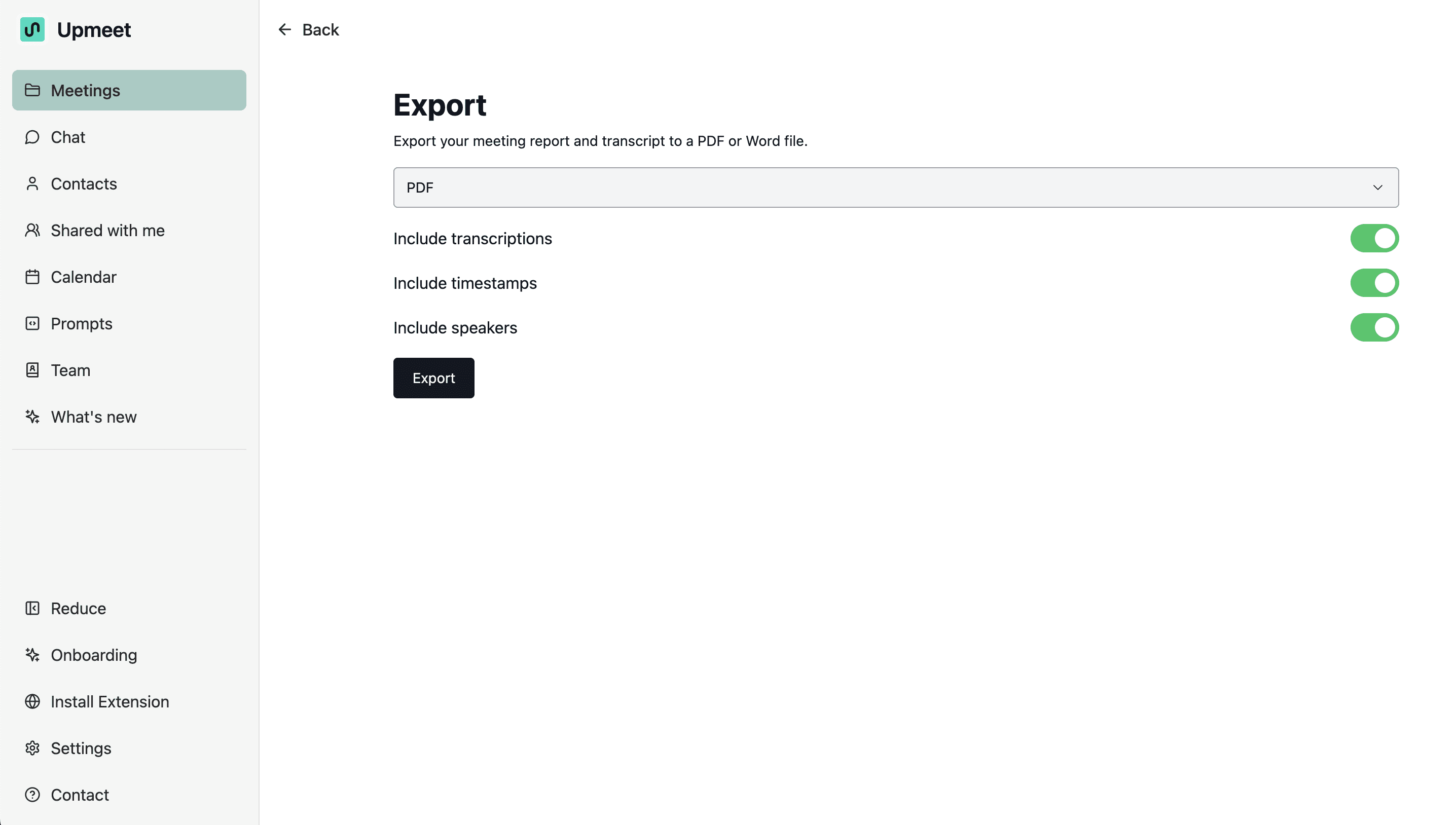Click the Settings gear icon
This screenshot has width=1456, height=825.
click(32, 748)
